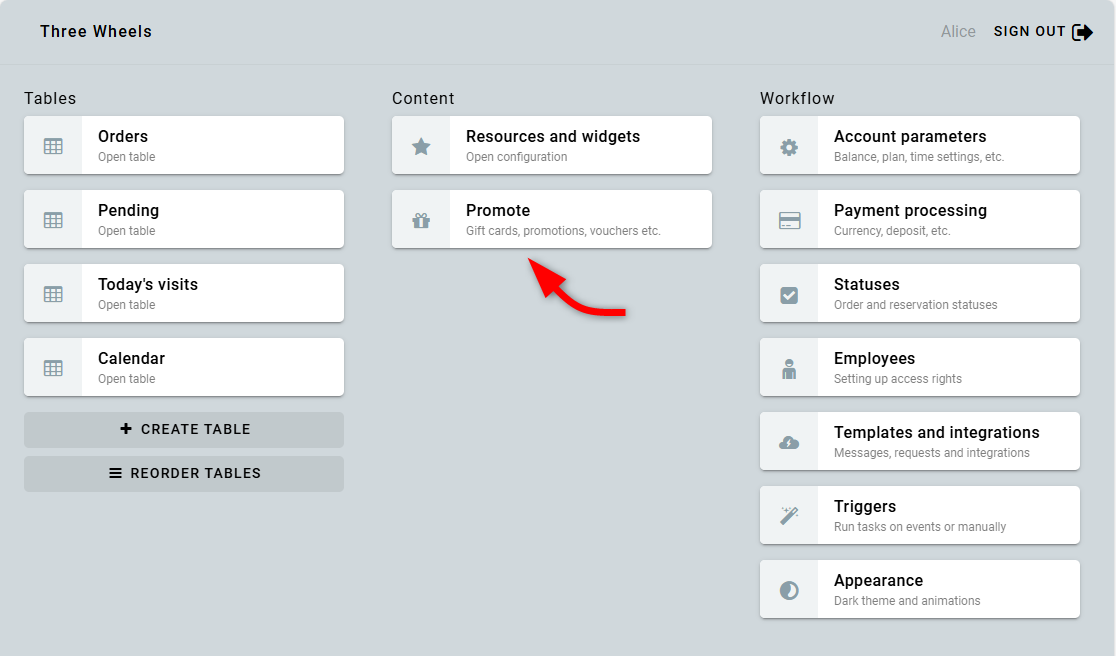Click the star icon for Resources and widgets

[421, 146]
